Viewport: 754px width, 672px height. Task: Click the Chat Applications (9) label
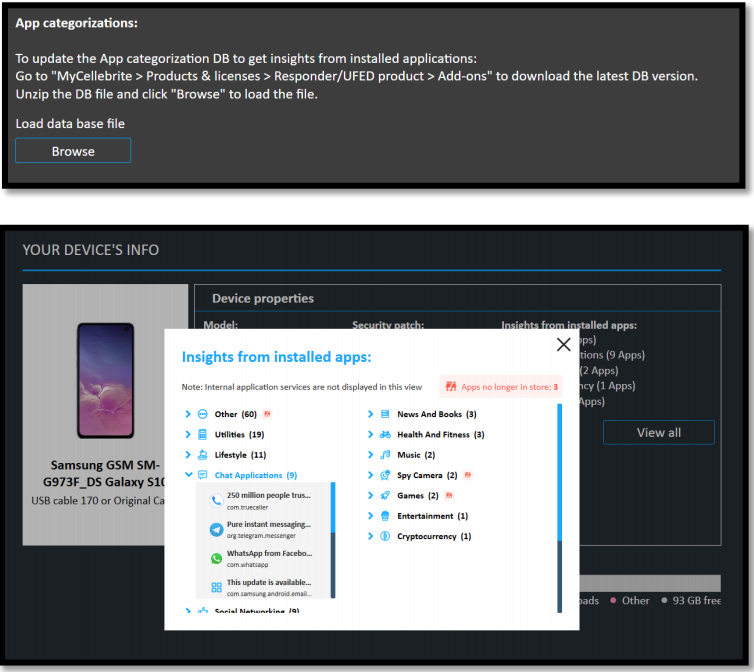click(256, 475)
